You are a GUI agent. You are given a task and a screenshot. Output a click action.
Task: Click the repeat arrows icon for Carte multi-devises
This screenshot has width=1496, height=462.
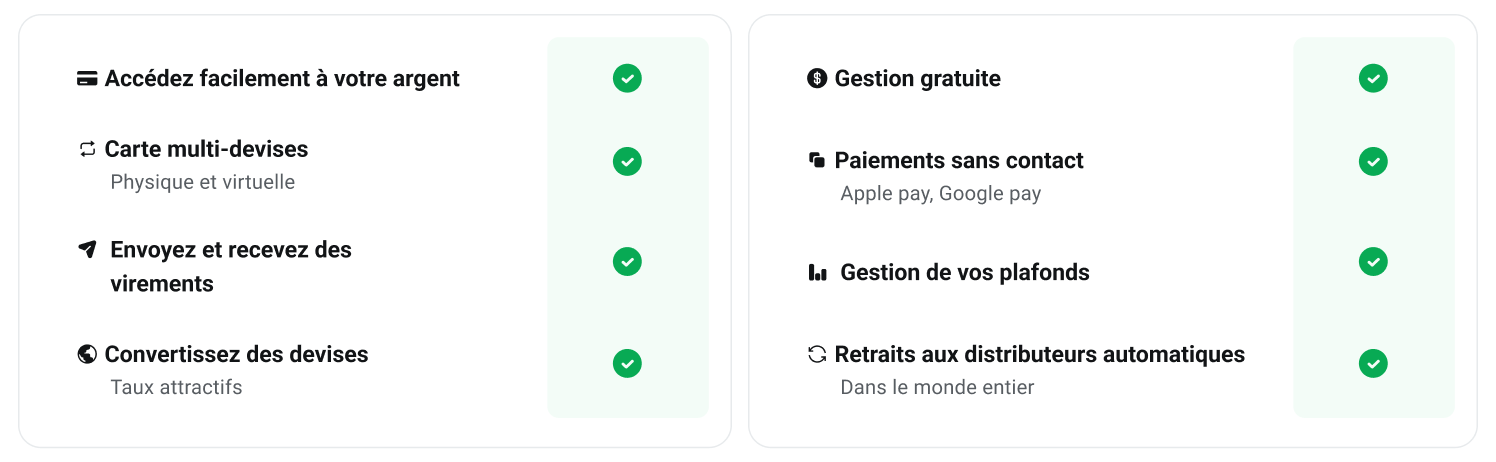pos(87,149)
